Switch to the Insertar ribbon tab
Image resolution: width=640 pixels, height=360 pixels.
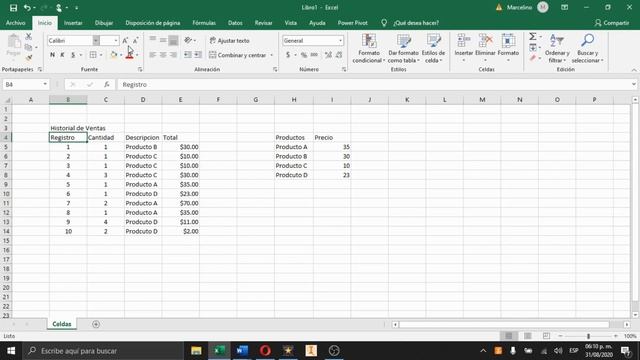coord(73,23)
